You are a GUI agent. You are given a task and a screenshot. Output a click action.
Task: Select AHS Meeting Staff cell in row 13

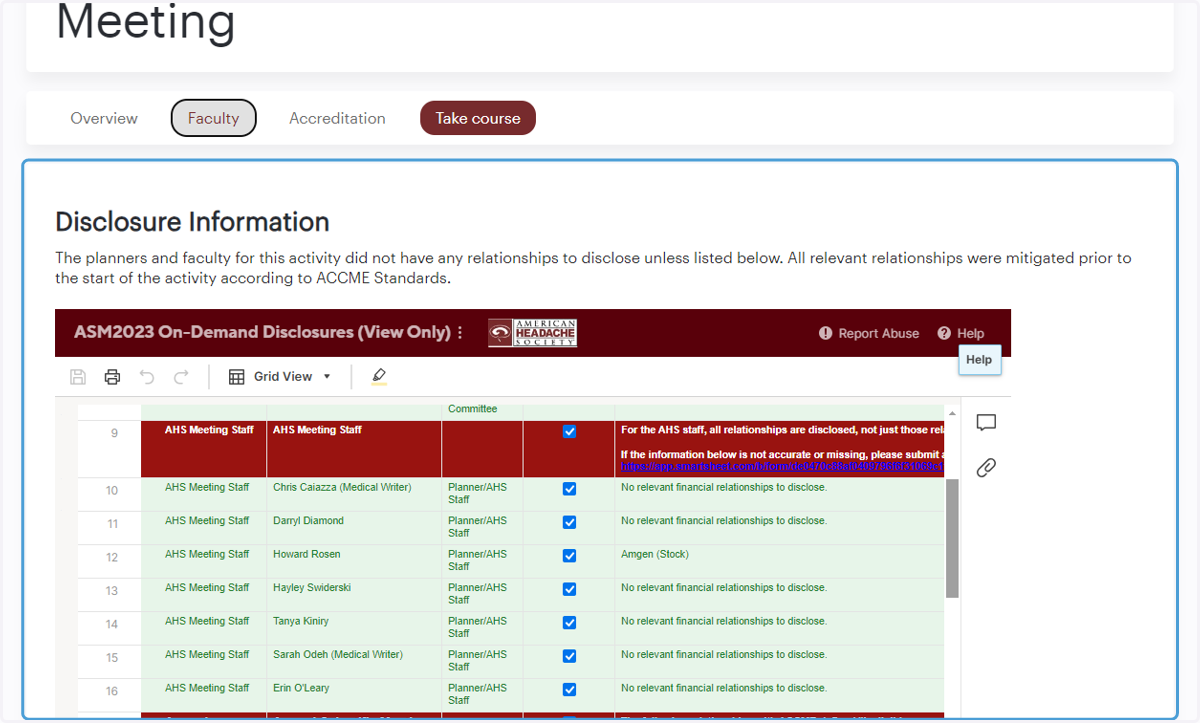pyautogui.click(x=204, y=595)
